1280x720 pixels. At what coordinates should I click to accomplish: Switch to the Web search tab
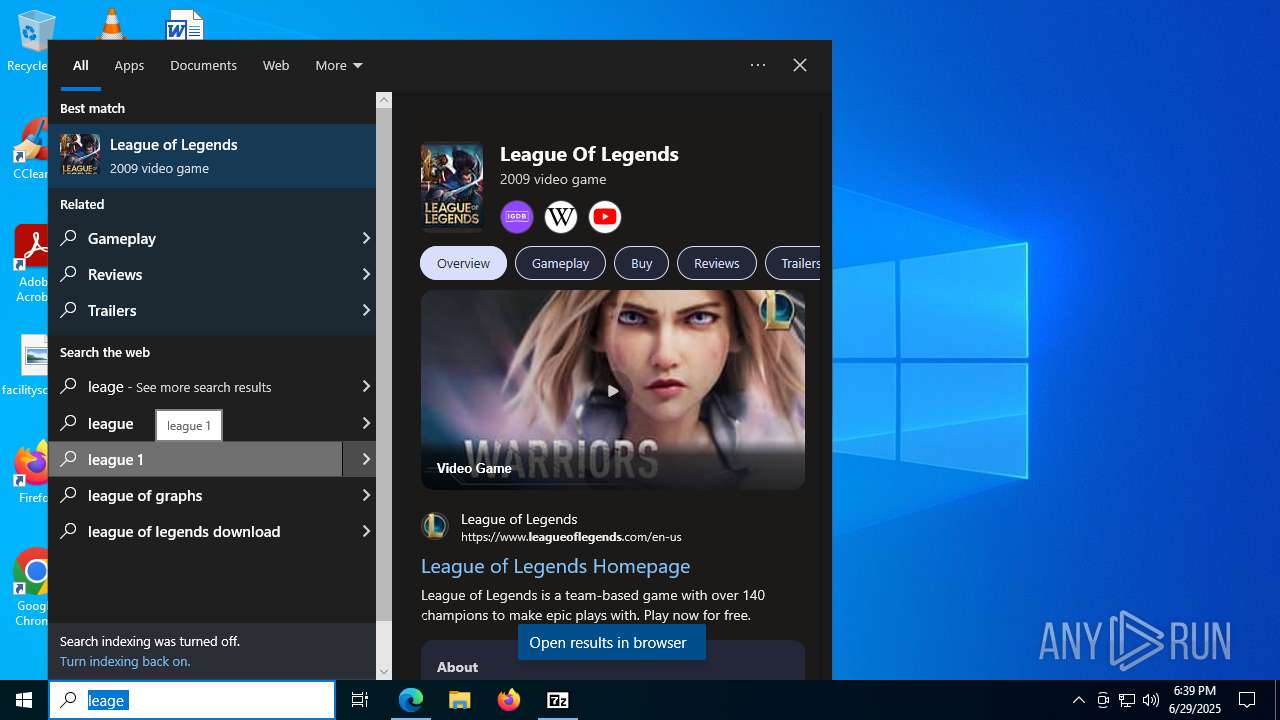click(276, 65)
